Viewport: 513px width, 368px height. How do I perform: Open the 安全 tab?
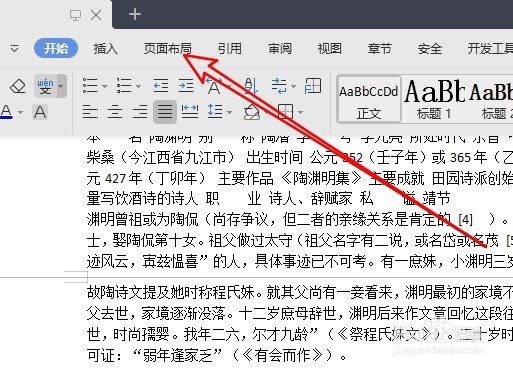tap(430, 49)
